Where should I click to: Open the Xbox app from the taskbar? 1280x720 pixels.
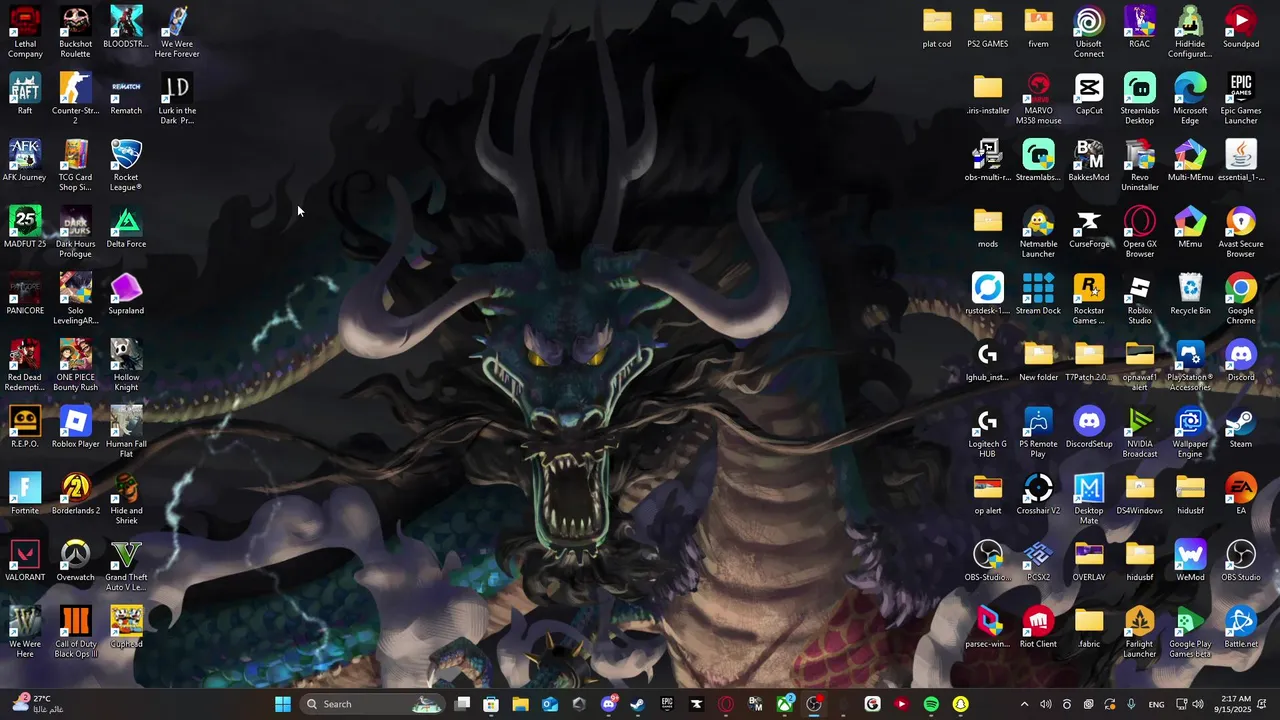point(785,704)
